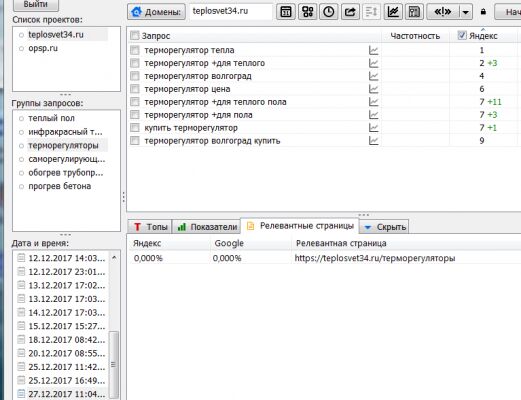The width and height of the screenshot is (521, 400).
Task: Check the 'терморегулятор тепла' checkbox
Action: pyautogui.click(x=134, y=50)
